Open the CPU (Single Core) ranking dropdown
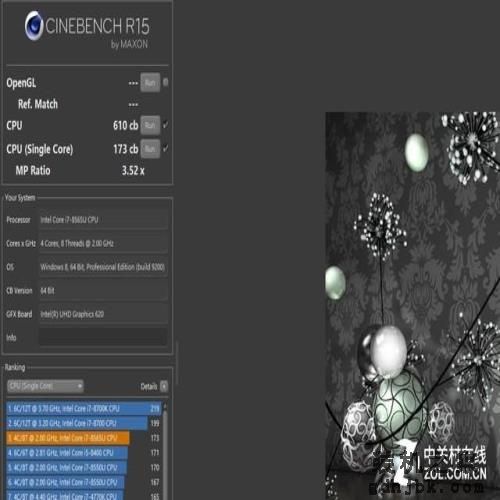 [x=45, y=386]
